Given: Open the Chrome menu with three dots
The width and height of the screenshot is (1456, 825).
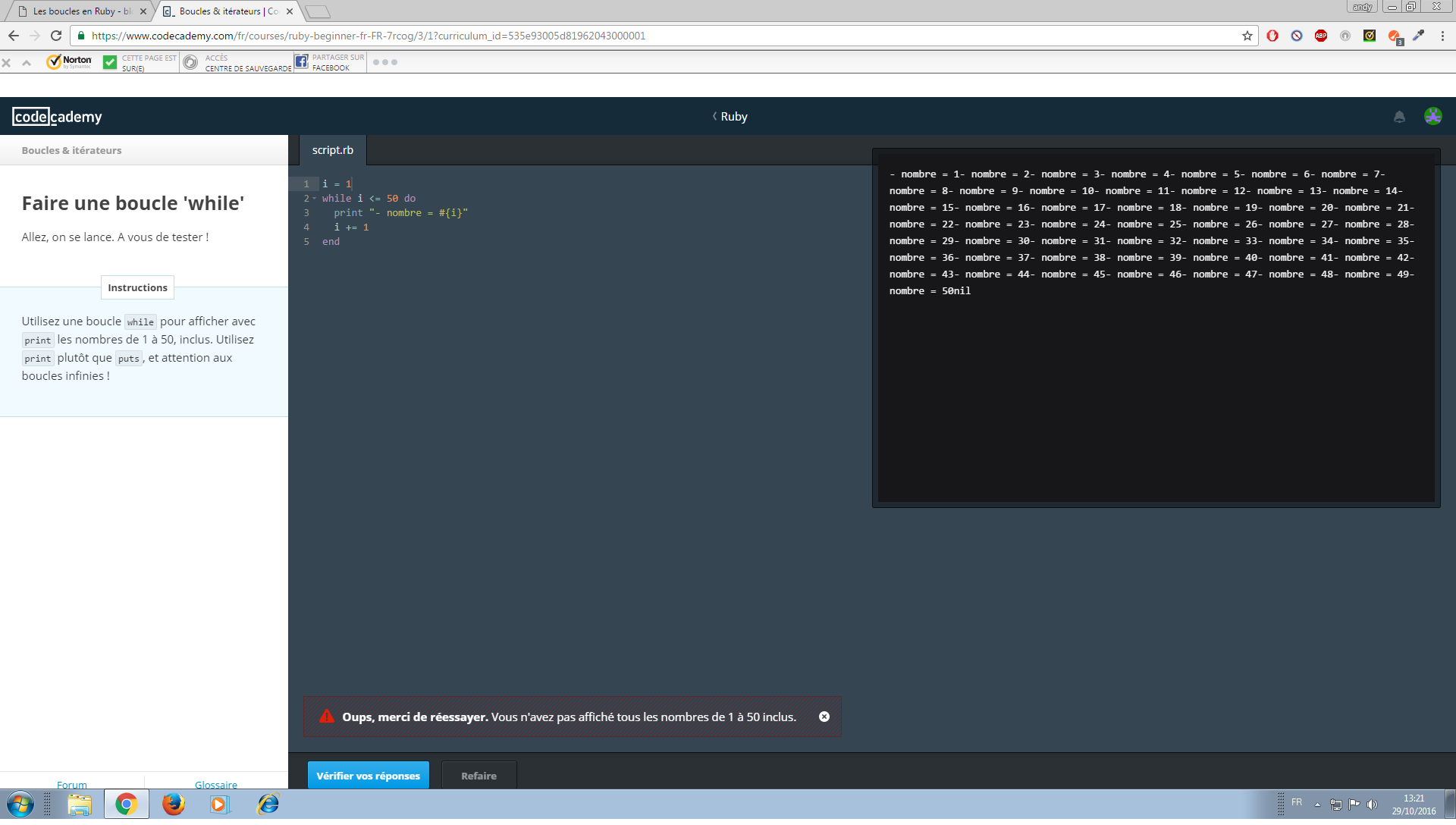Looking at the screenshot, I should click(x=1442, y=36).
